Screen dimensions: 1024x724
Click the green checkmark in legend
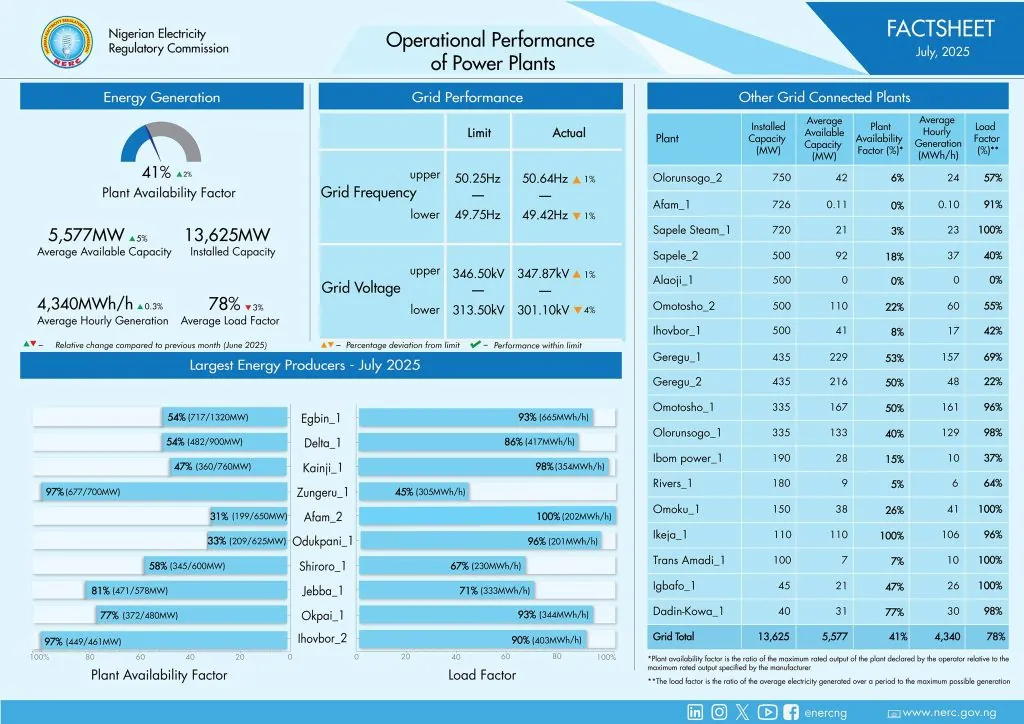475,345
